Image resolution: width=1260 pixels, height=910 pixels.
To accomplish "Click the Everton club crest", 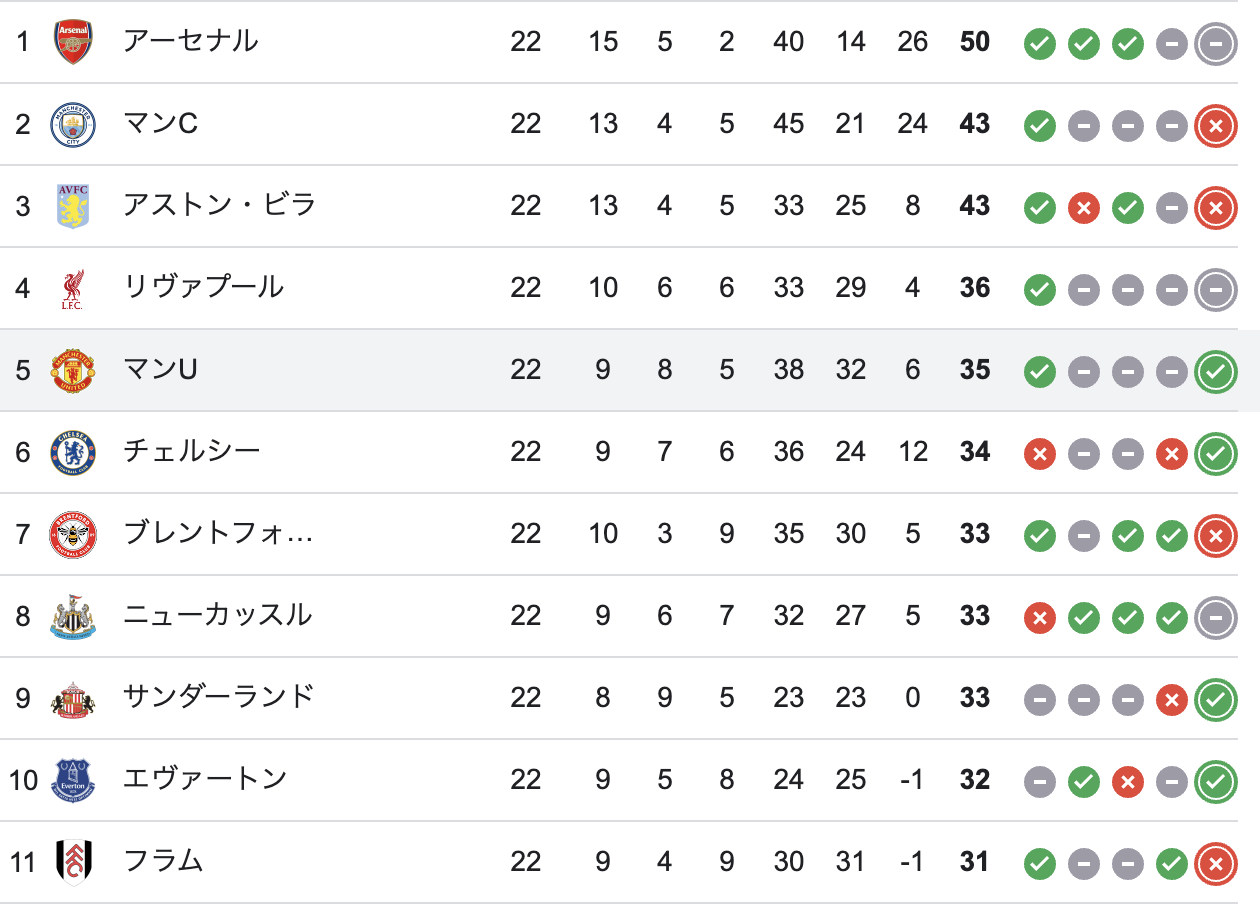I will pos(73,780).
